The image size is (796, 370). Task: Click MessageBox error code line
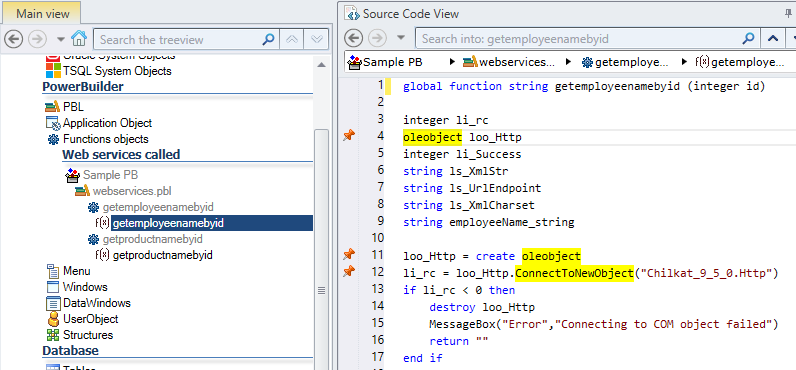(x=604, y=324)
